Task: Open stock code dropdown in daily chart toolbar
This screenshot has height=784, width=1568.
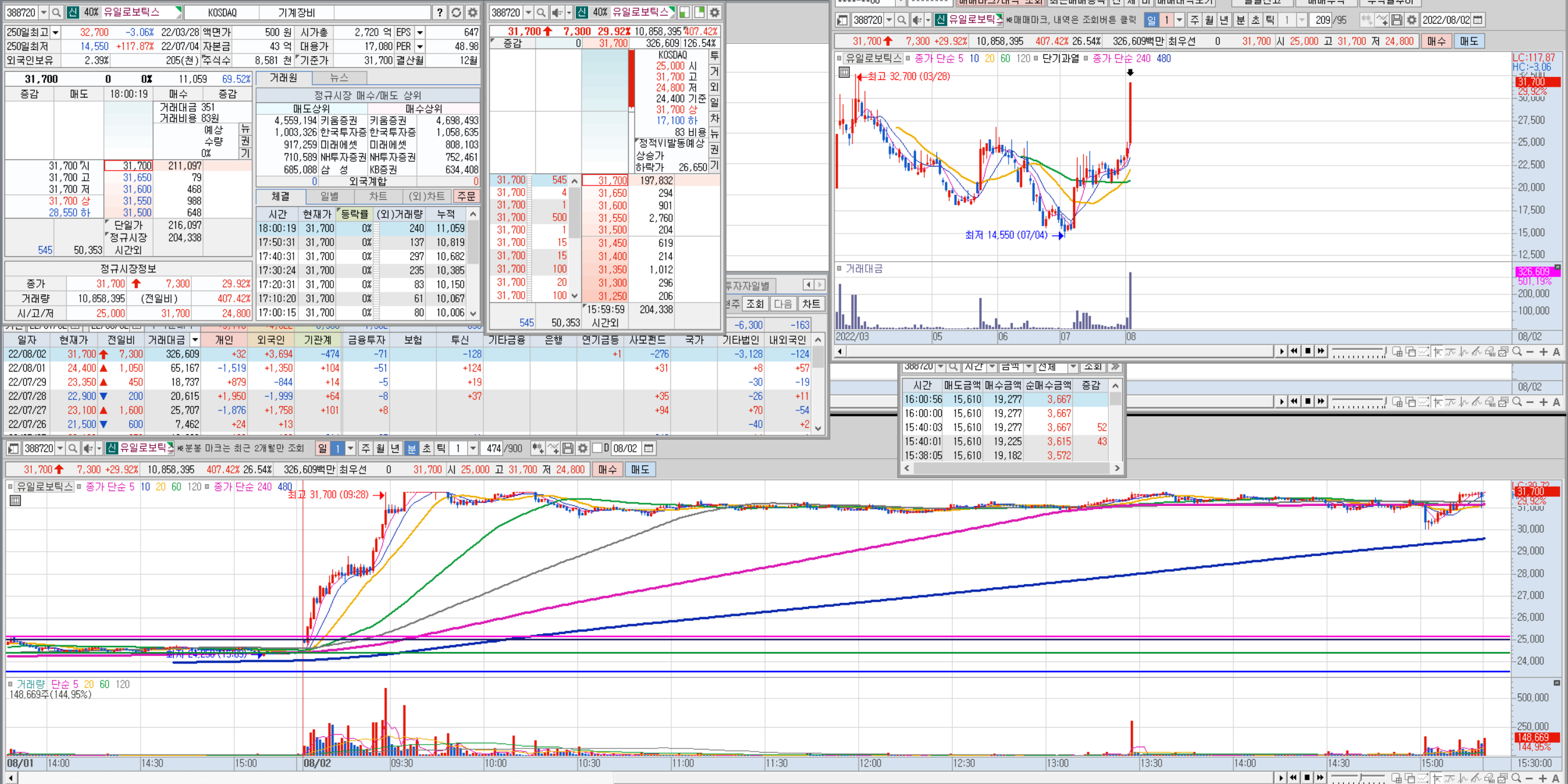Action: click(889, 21)
